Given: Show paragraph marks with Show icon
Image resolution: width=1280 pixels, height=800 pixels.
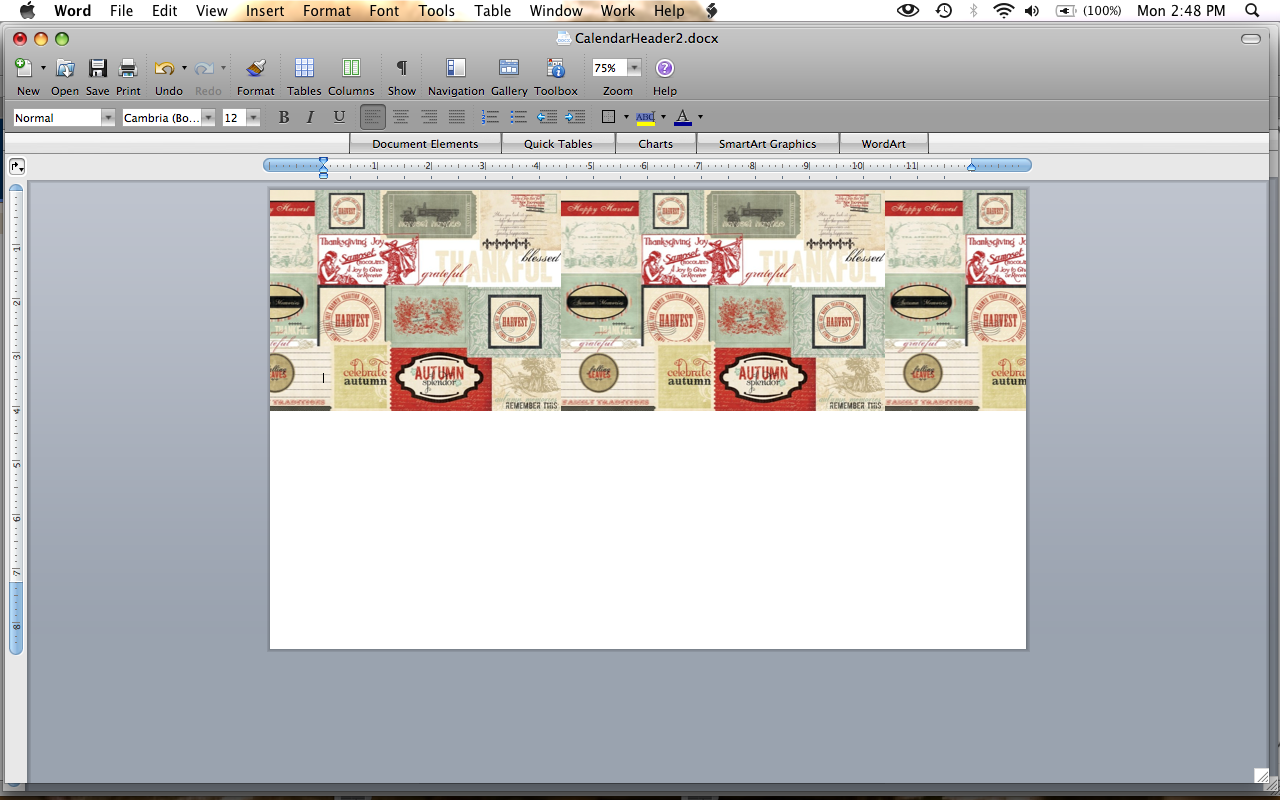Looking at the screenshot, I should (x=401, y=68).
